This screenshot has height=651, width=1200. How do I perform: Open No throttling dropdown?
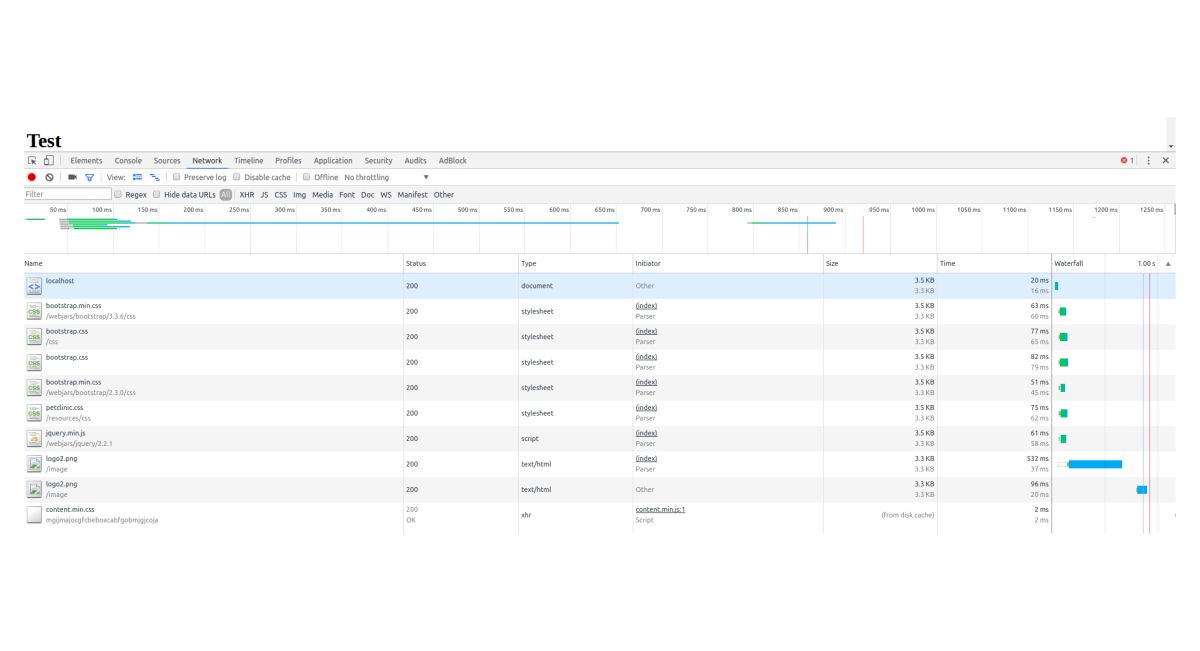[386, 177]
